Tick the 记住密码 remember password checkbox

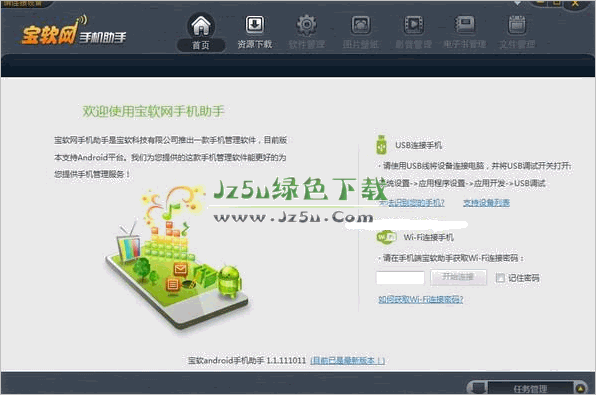(x=500, y=278)
